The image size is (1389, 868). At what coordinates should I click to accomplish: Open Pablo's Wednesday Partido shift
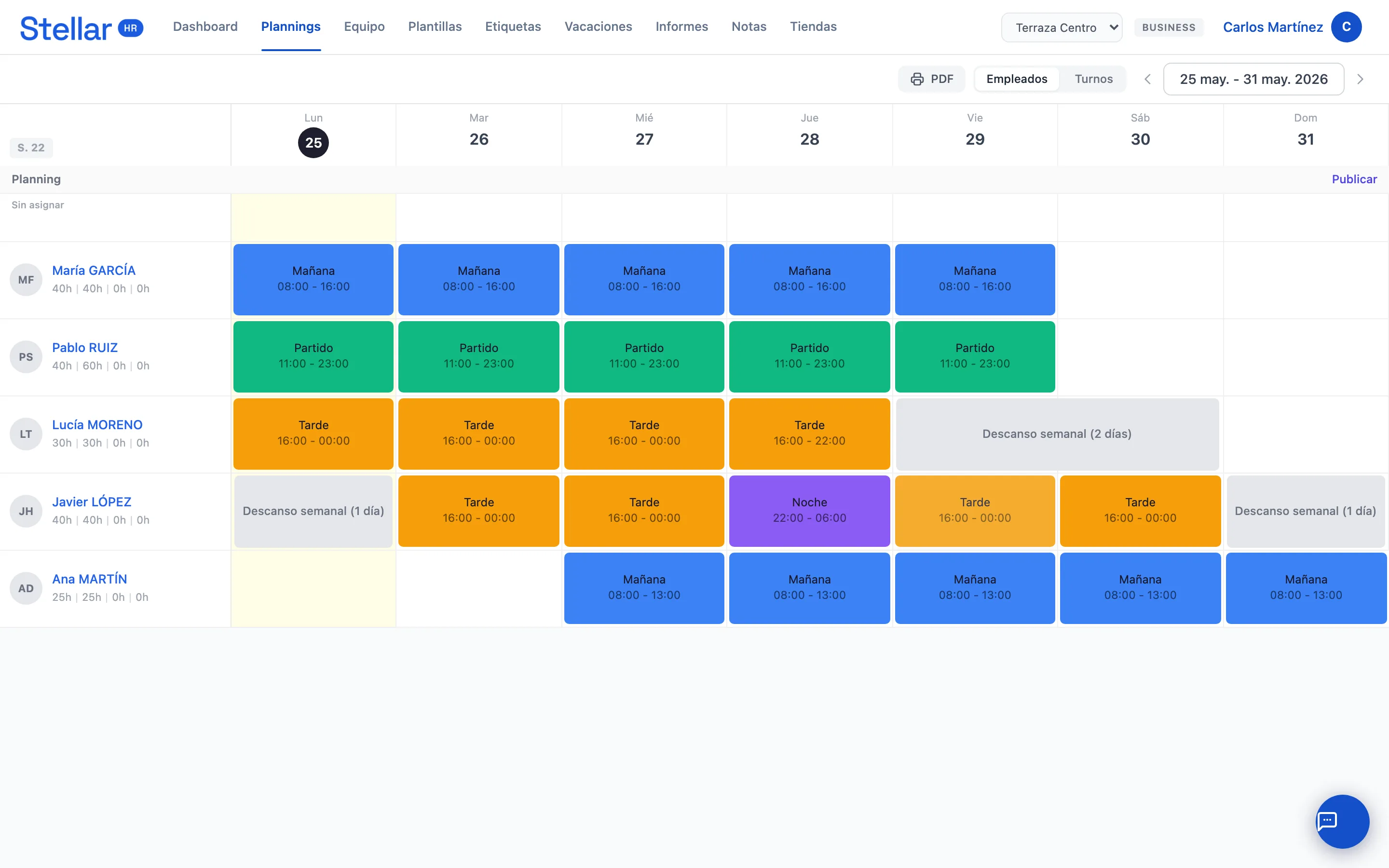tap(644, 357)
